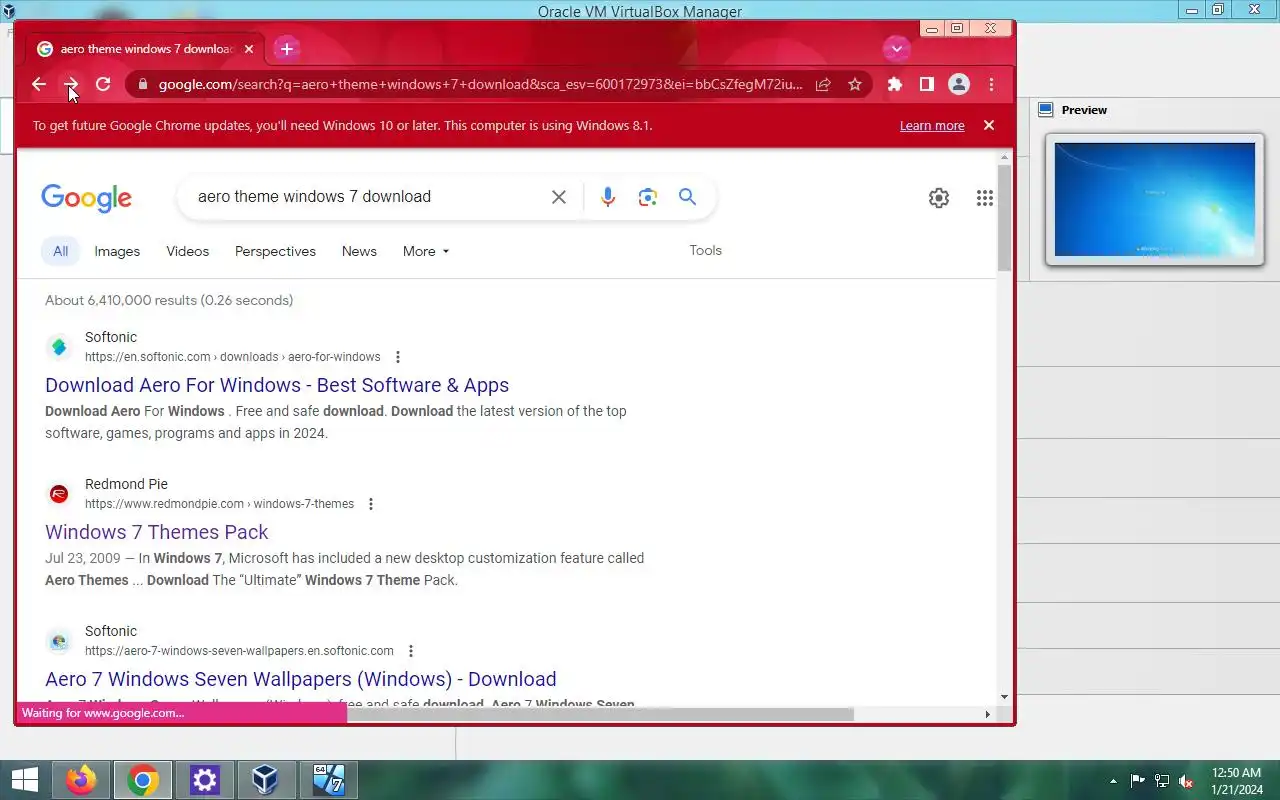Viewport: 1280px width, 800px height.
Task: Open the share page icon in address bar
Action: [823, 85]
